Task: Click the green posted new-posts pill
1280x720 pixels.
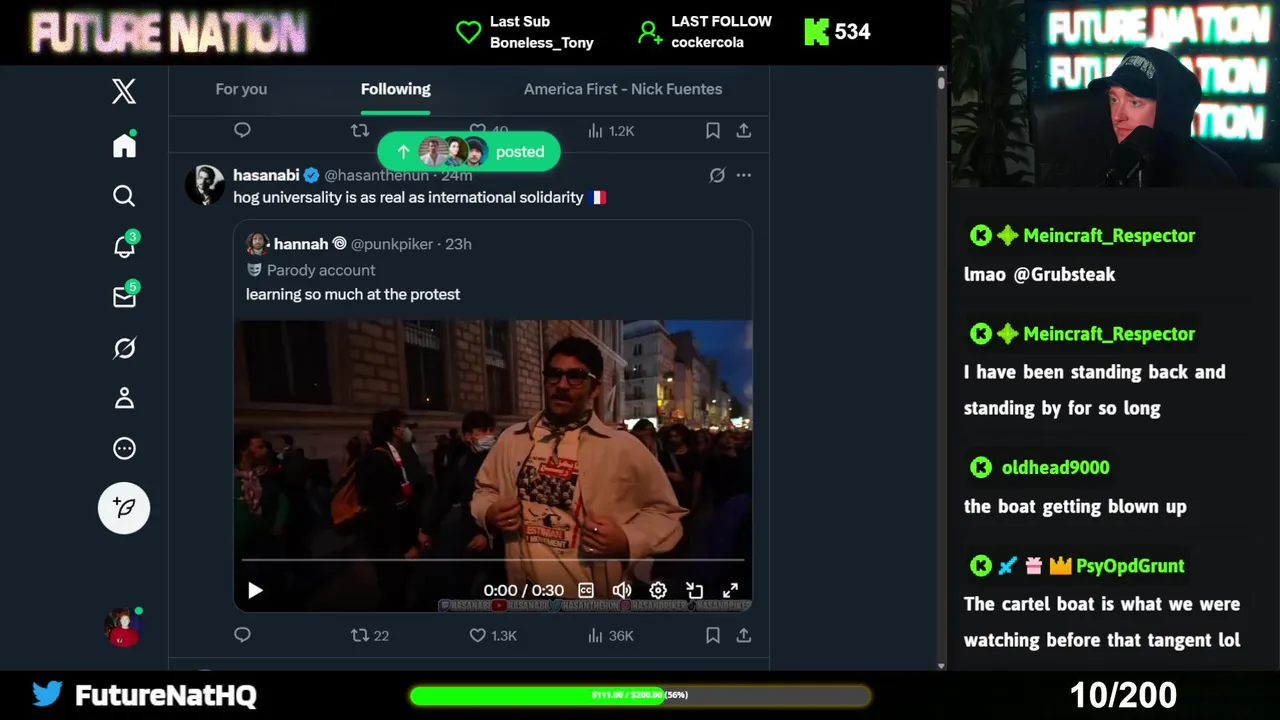Action: [x=468, y=152]
